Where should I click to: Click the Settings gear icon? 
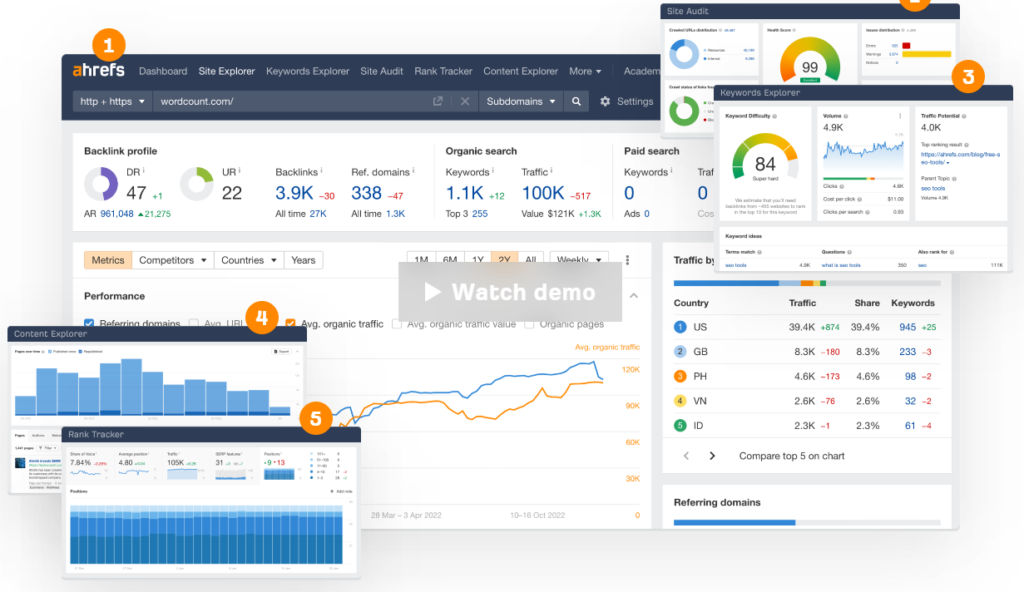tap(605, 101)
